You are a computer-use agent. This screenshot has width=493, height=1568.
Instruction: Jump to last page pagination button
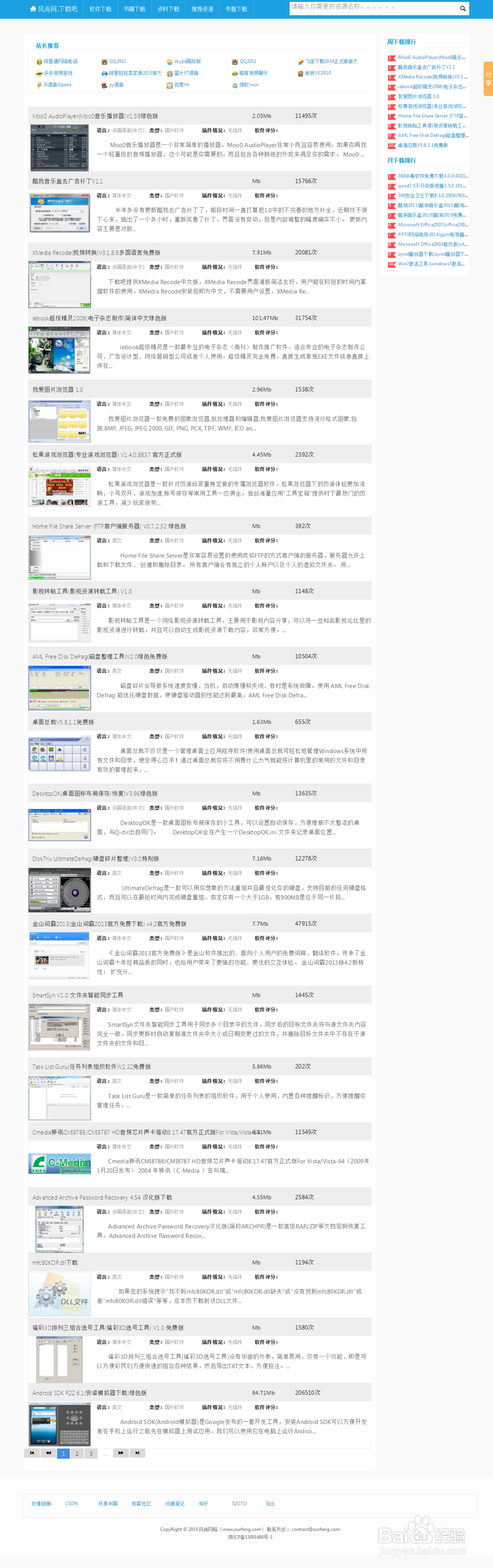tap(138, 1453)
